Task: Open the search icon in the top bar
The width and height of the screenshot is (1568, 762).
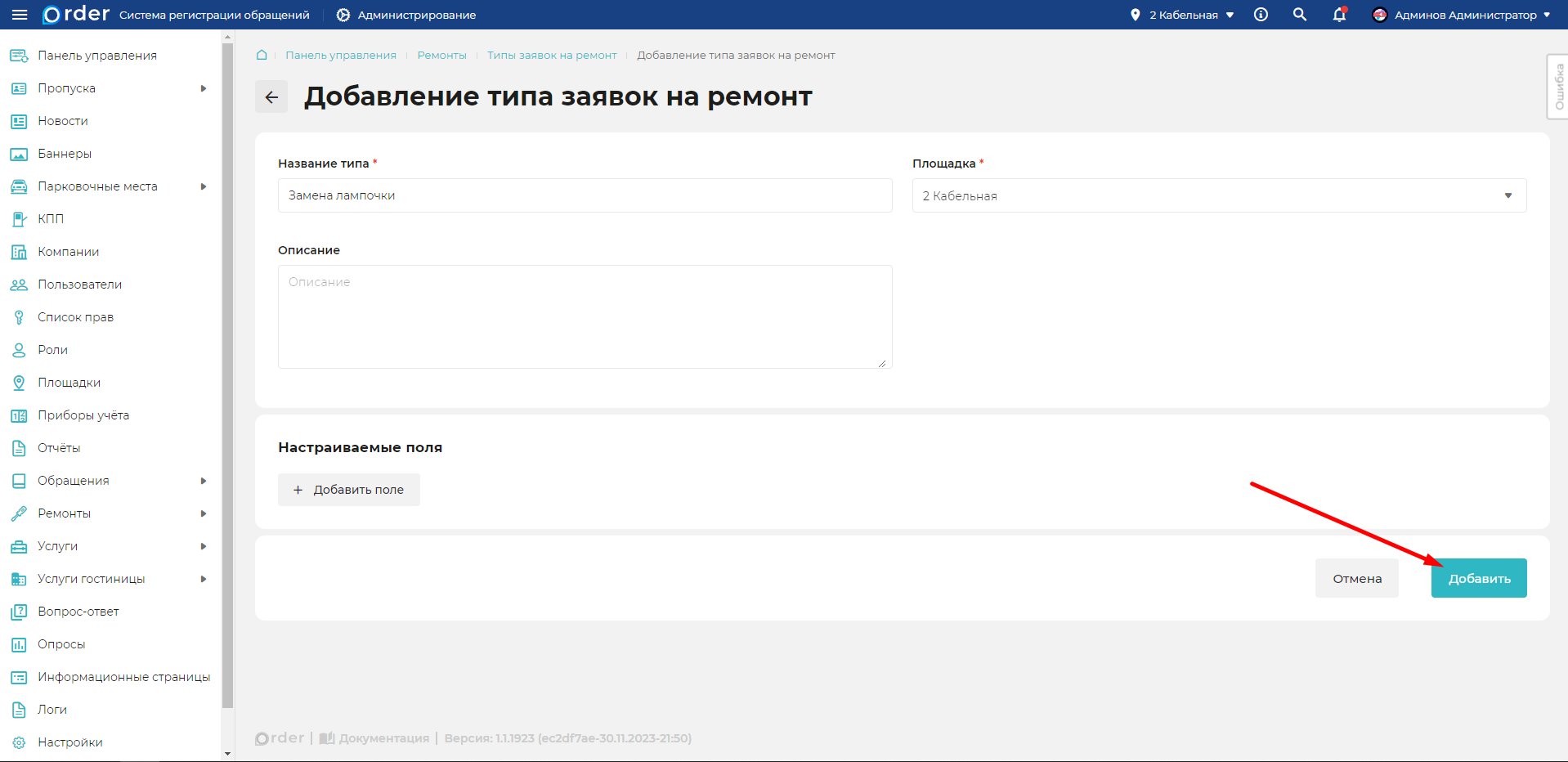Action: coord(1299,15)
